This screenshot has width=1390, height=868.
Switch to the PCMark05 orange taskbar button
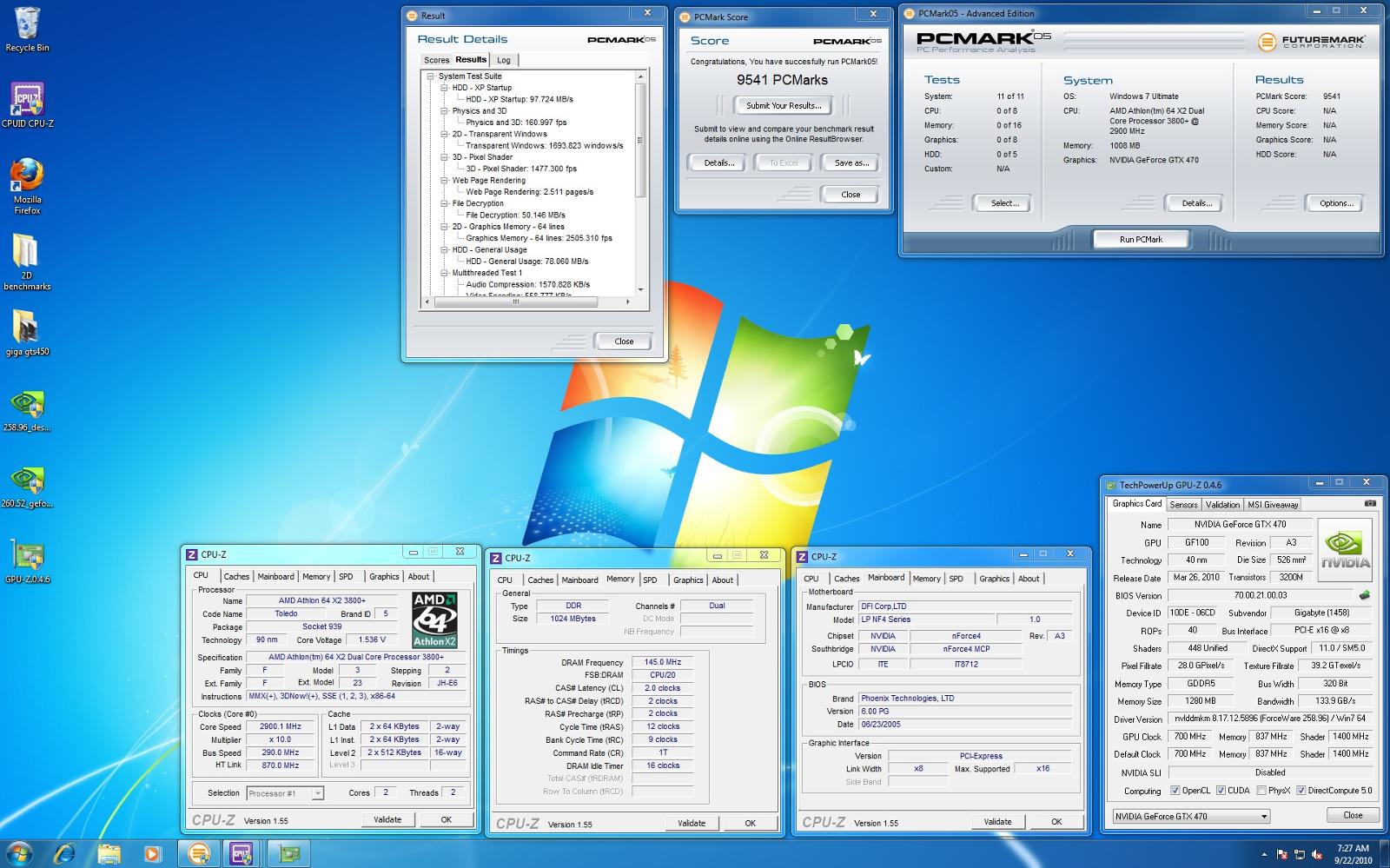199,853
